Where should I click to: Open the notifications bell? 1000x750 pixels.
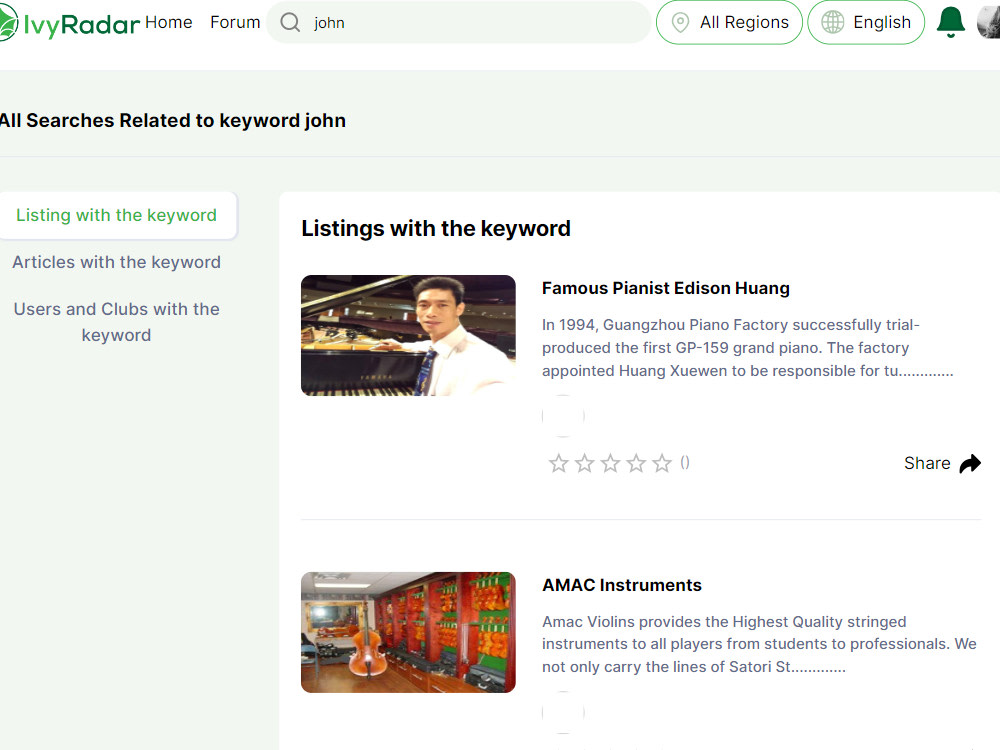[x=950, y=22]
